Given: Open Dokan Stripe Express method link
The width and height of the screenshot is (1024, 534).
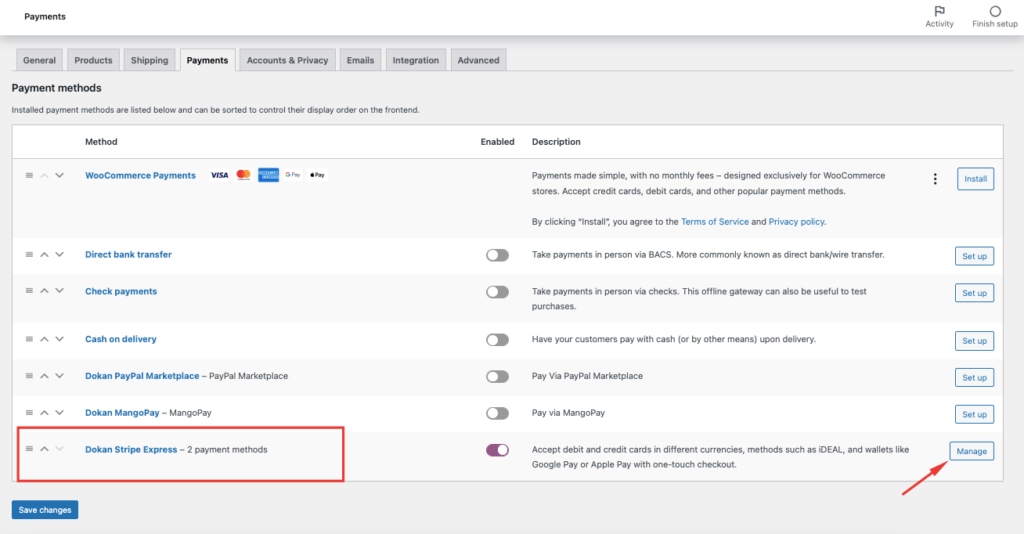Looking at the screenshot, I should click(x=131, y=449).
